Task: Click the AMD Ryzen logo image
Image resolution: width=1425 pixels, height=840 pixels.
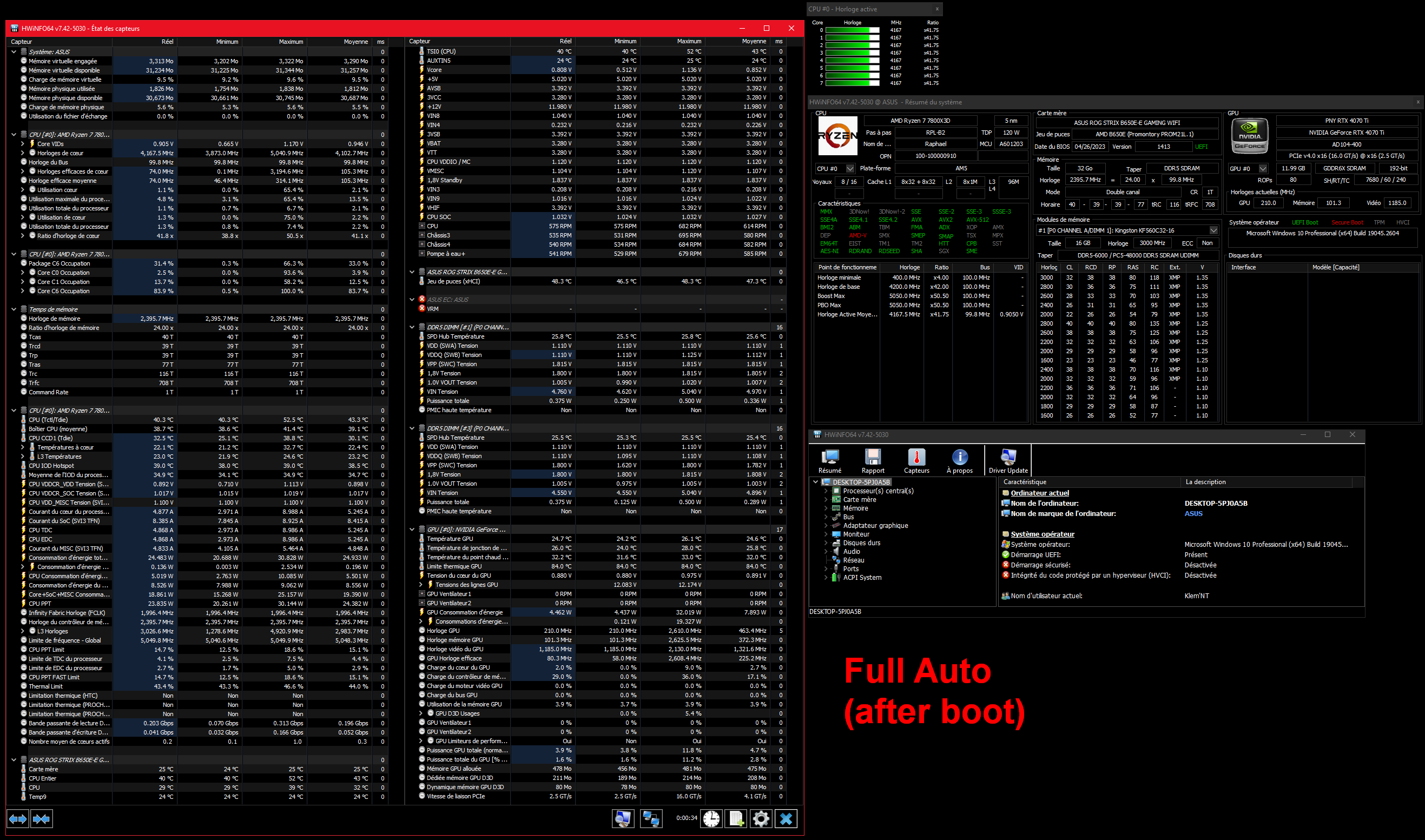Action: pyautogui.click(x=837, y=136)
